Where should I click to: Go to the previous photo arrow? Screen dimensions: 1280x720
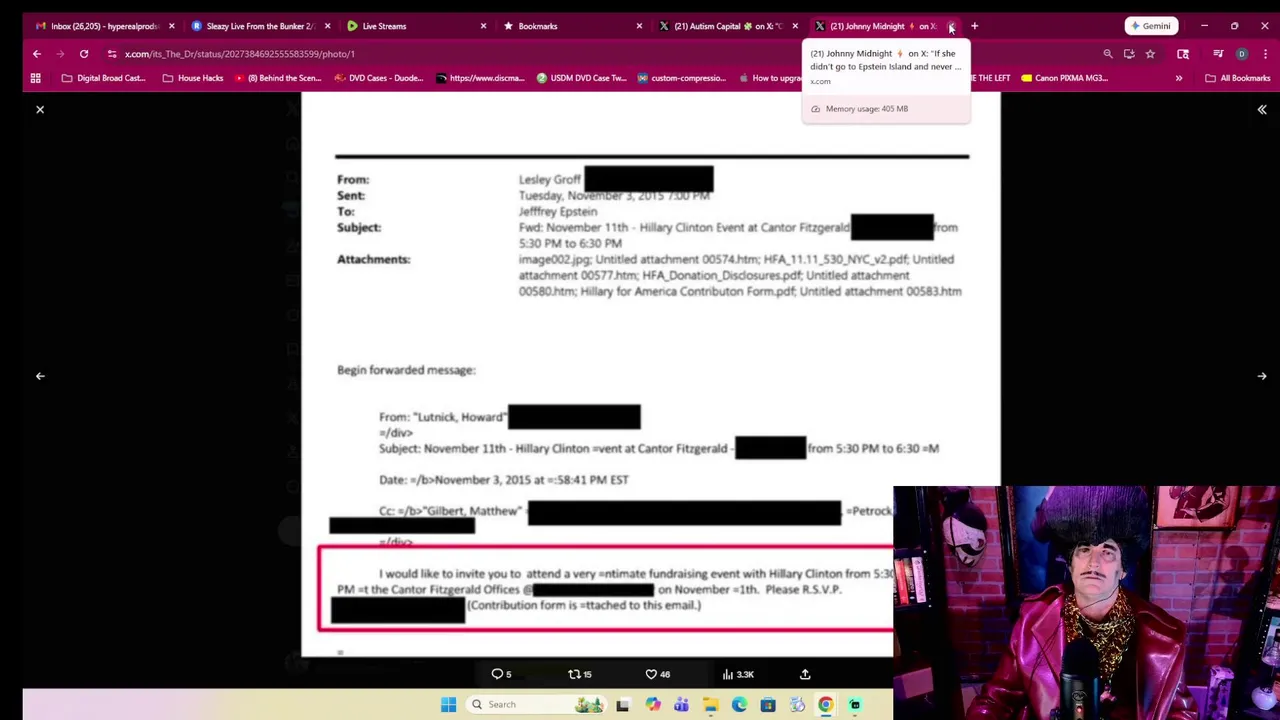point(40,376)
